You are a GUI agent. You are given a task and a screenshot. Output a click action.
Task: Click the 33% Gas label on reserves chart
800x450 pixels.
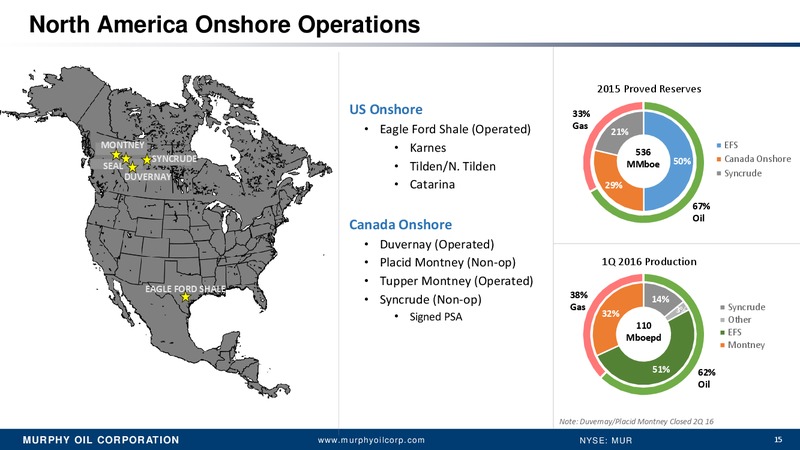[x=581, y=119]
